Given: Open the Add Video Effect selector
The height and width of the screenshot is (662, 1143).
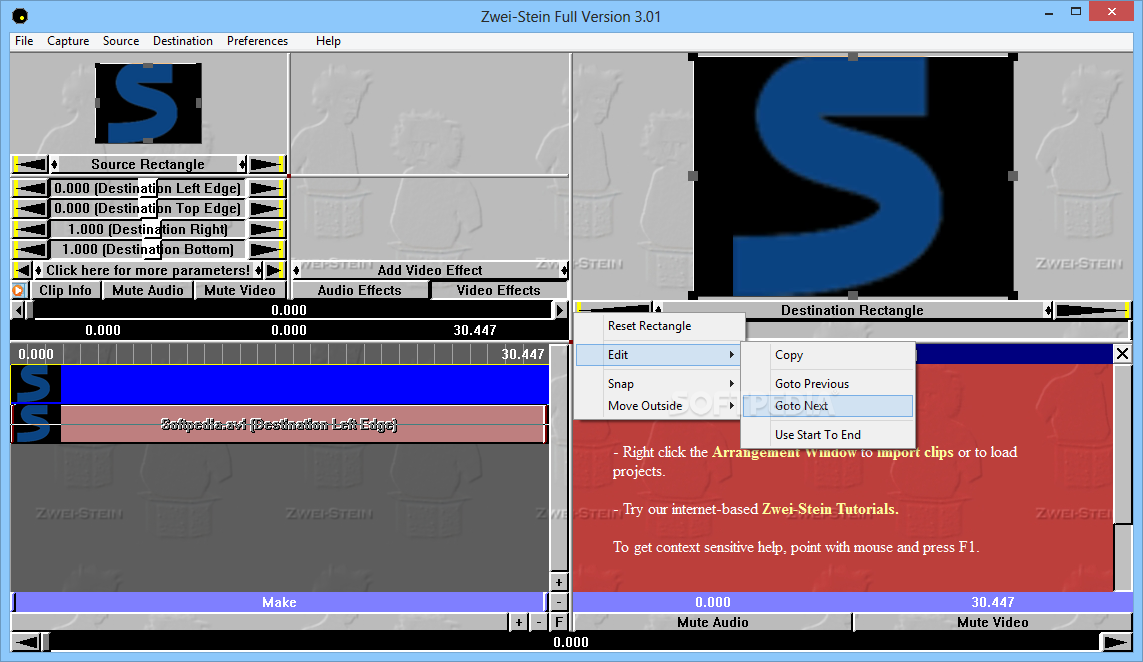Looking at the screenshot, I should click(430, 270).
